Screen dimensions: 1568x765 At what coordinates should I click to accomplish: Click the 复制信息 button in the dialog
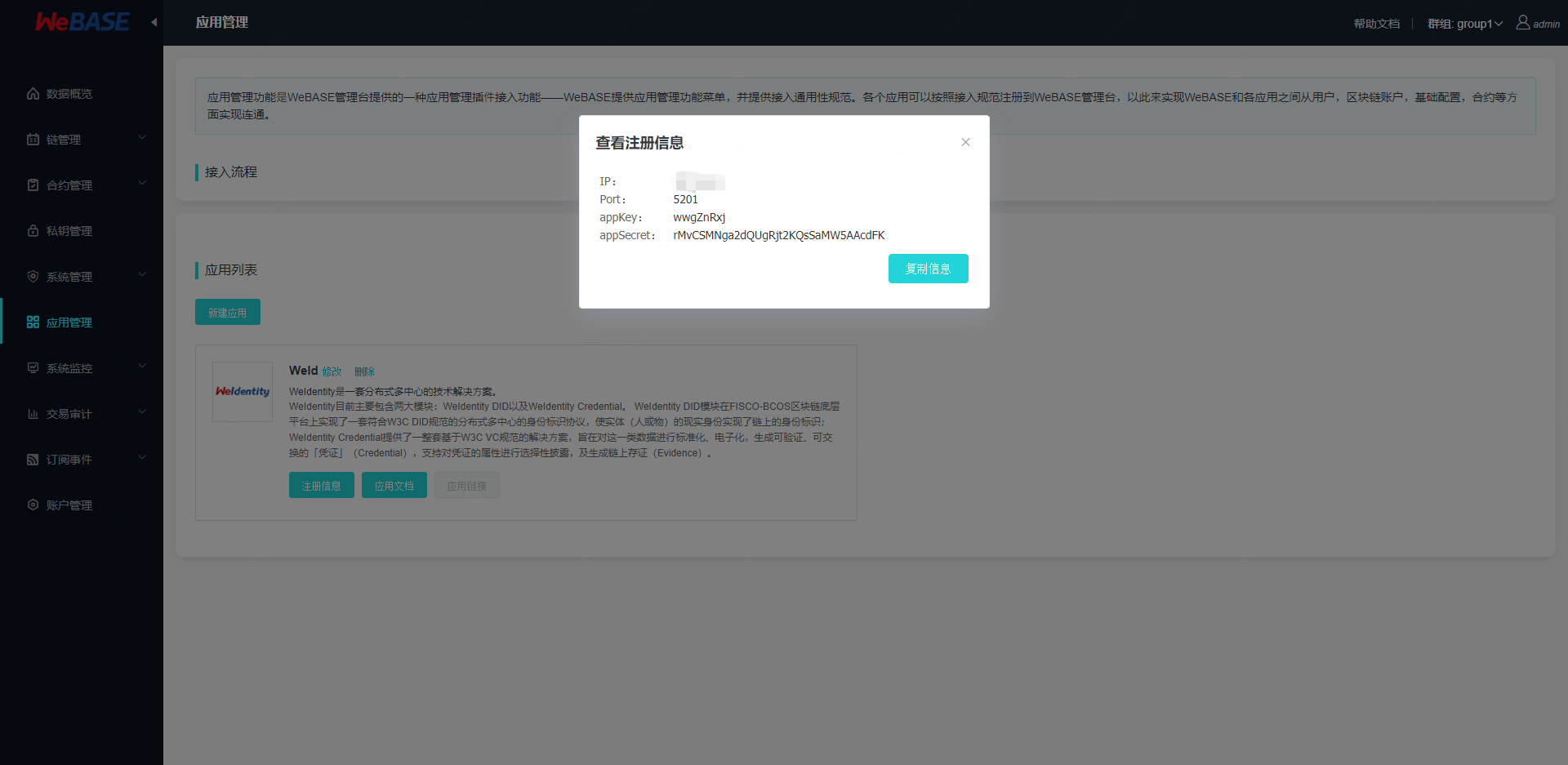coord(928,269)
